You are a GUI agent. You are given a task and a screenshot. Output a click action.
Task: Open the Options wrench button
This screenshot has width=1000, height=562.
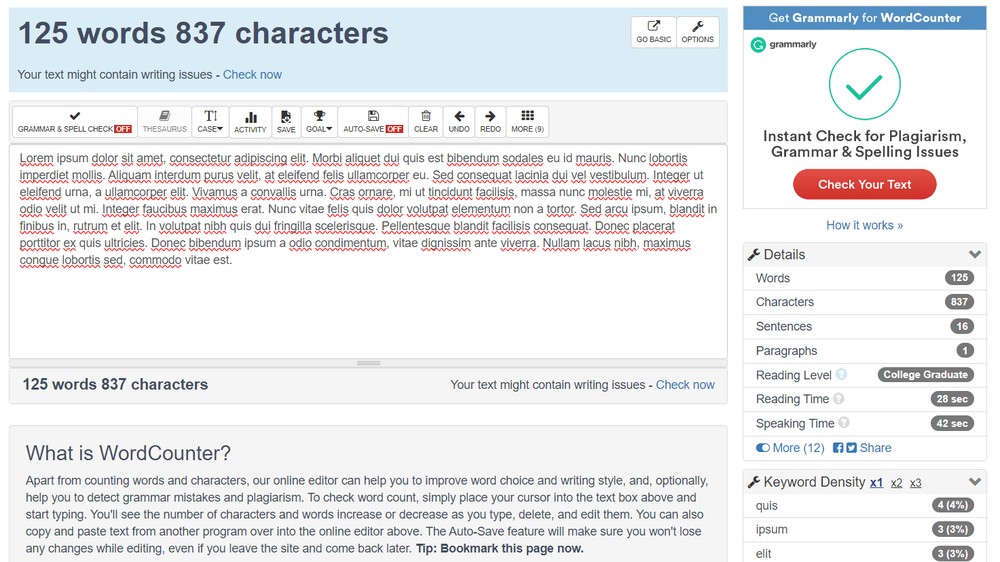pyautogui.click(x=697, y=32)
